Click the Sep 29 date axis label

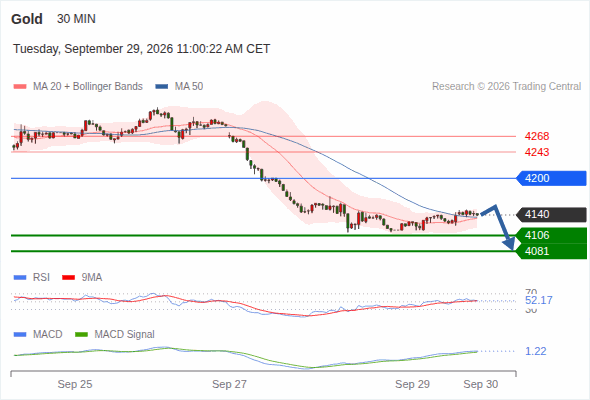pos(412,384)
